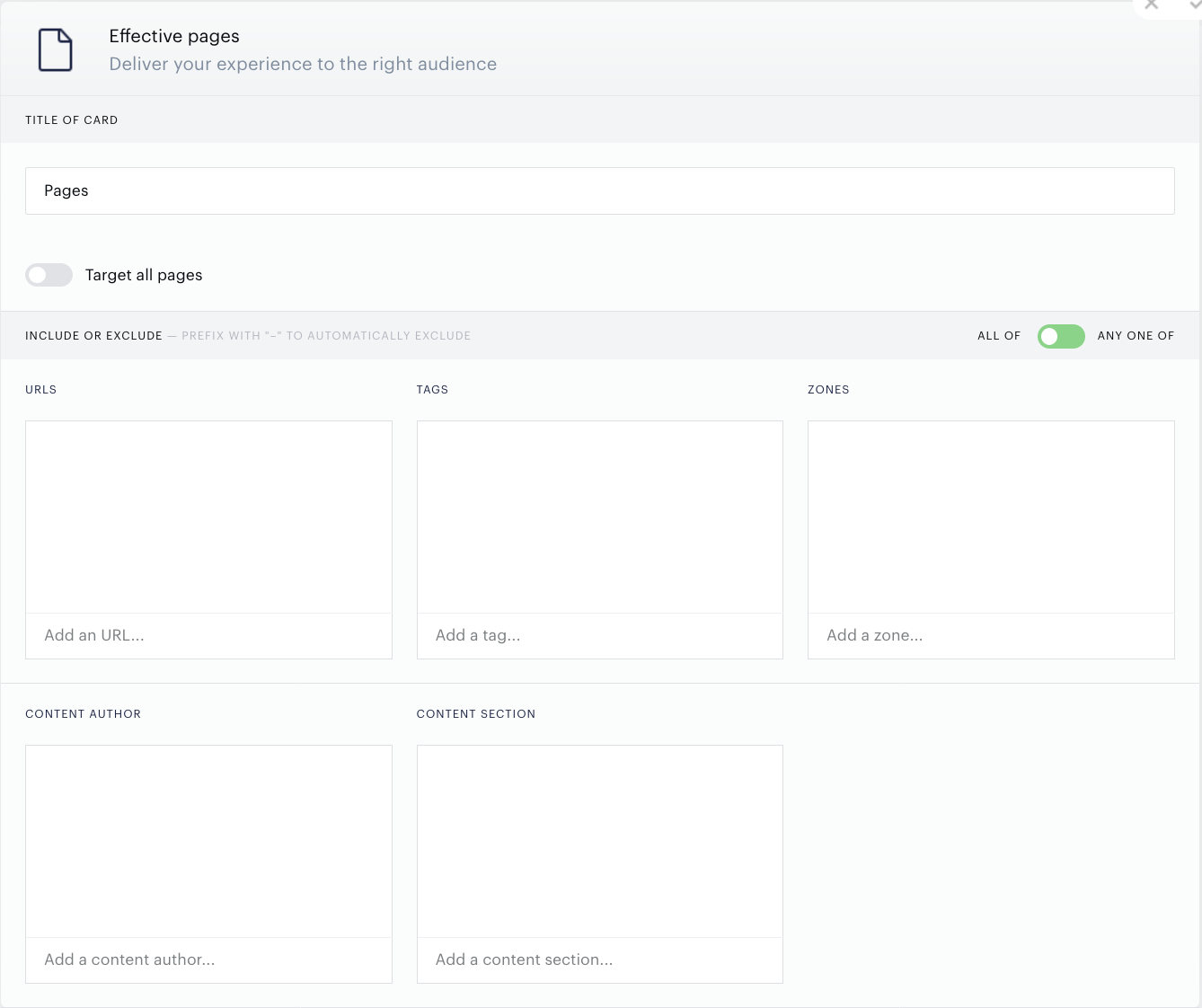
Task: Click inside the empty Tags list box
Action: pos(600,517)
